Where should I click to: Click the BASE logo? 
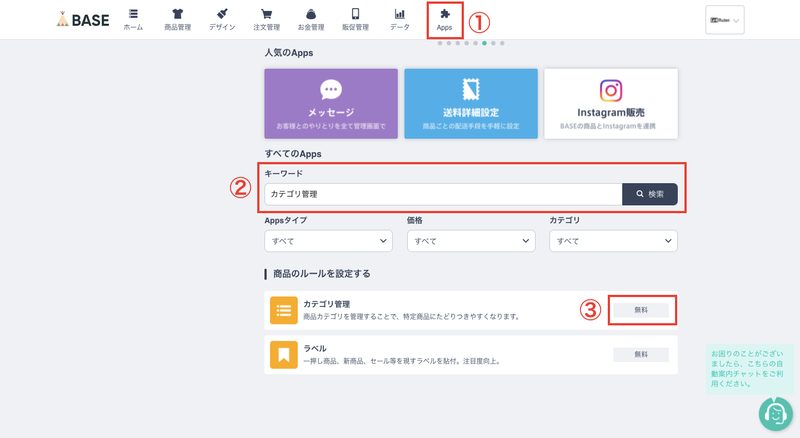pyautogui.click(x=83, y=20)
